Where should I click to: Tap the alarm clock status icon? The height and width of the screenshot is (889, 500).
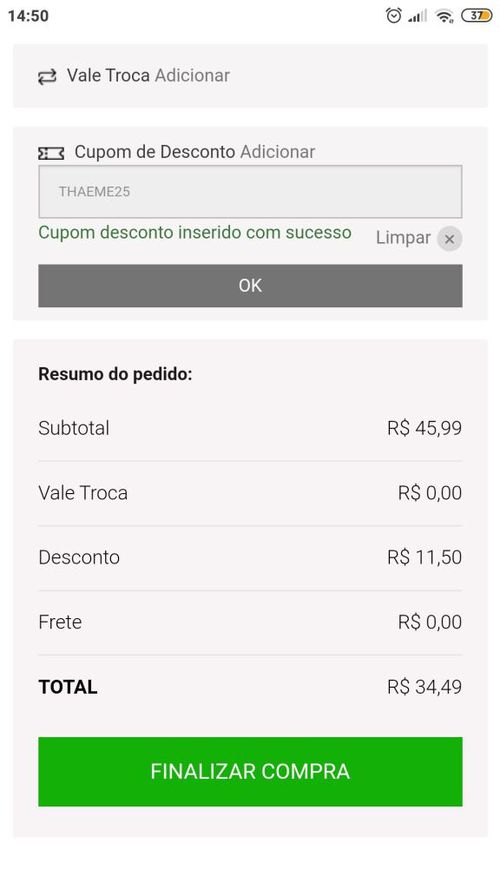pyautogui.click(x=393, y=15)
